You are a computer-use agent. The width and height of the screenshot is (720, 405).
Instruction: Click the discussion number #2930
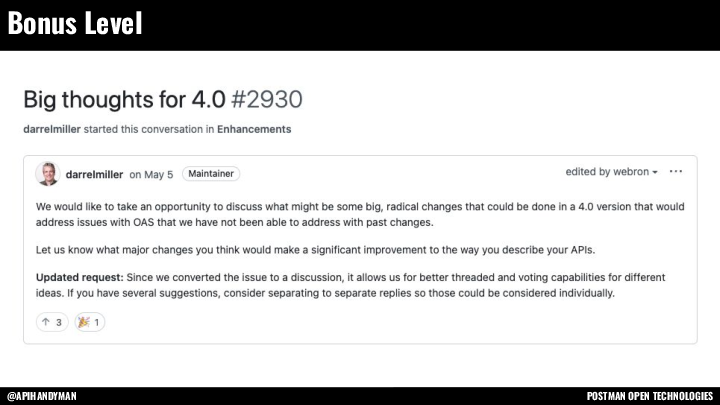pyautogui.click(x=266, y=100)
